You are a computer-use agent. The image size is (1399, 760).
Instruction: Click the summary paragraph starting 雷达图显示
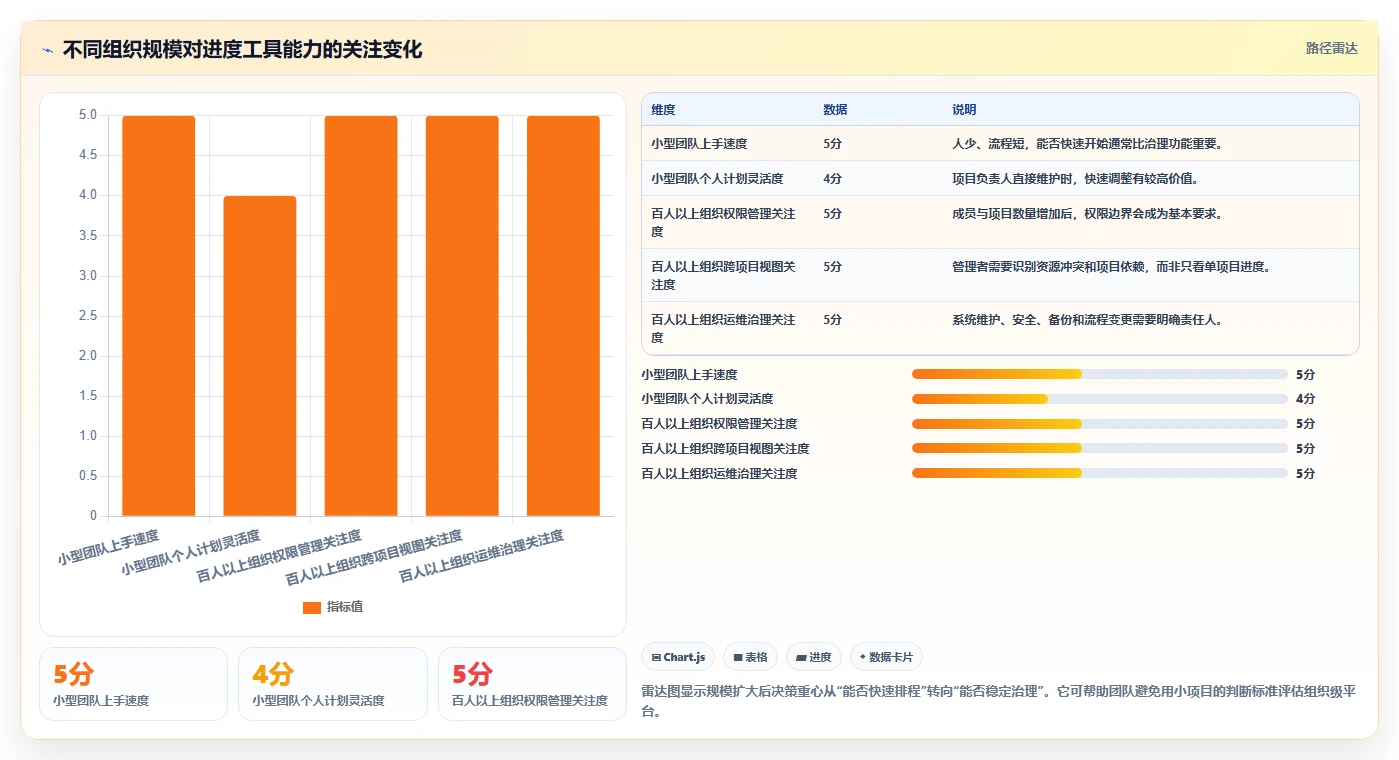coord(998,702)
